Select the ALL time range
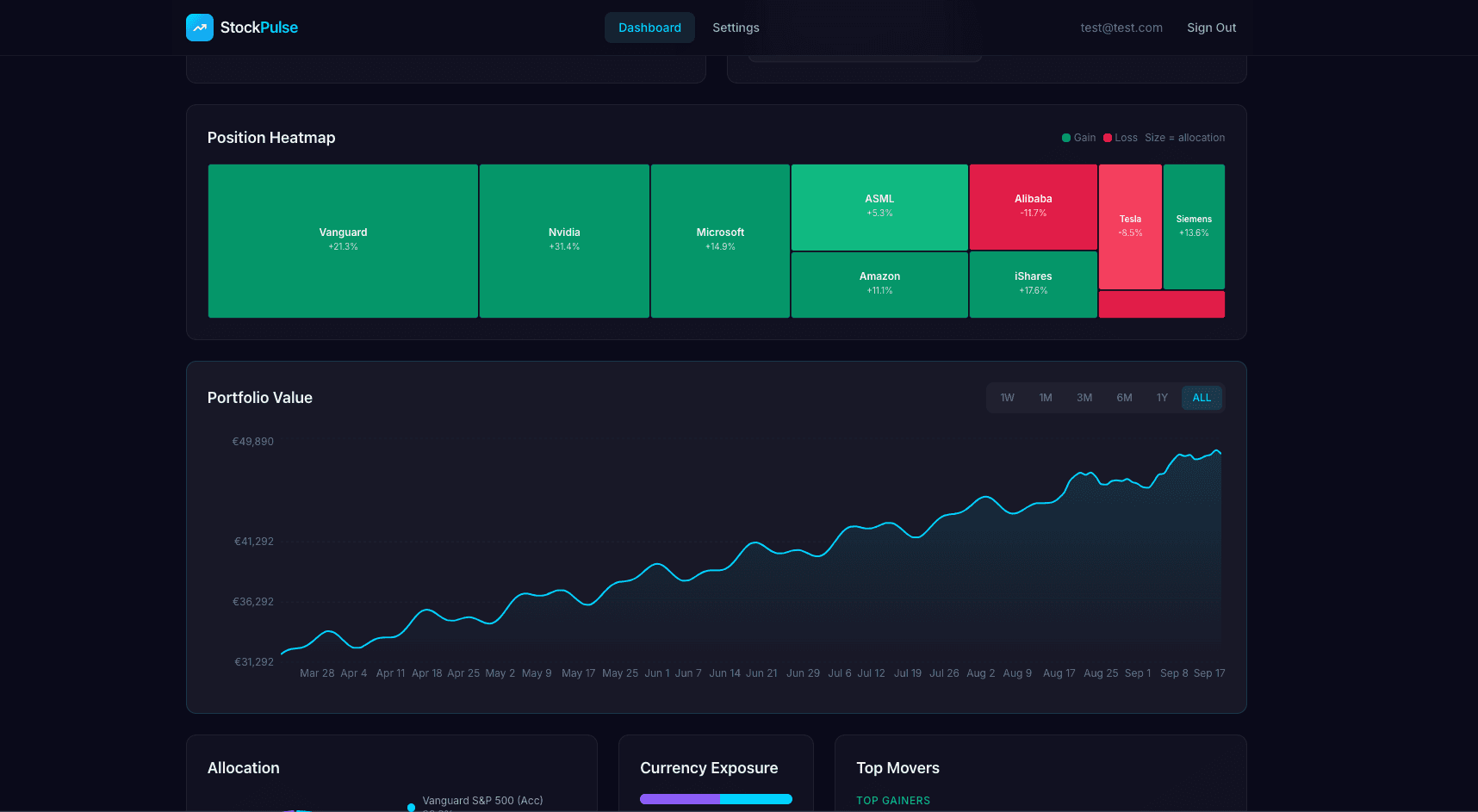This screenshot has width=1478, height=812. tap(1202, 398)
